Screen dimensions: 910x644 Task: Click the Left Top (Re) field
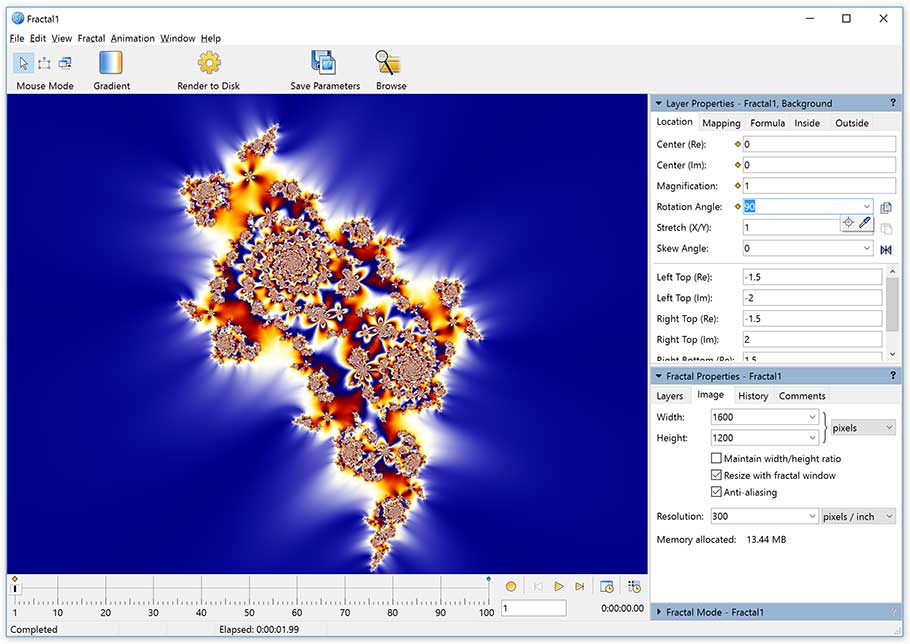click(x=812, y=277)
